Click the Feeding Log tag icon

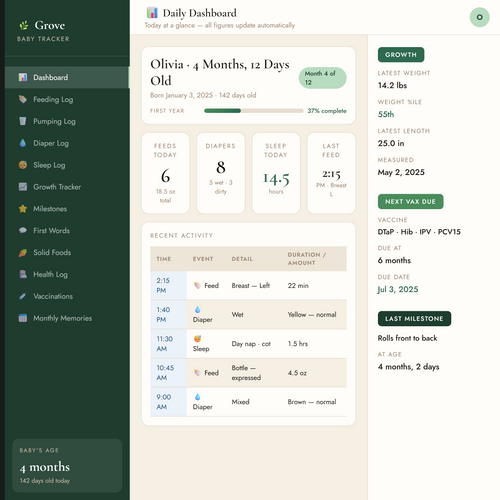23,99
